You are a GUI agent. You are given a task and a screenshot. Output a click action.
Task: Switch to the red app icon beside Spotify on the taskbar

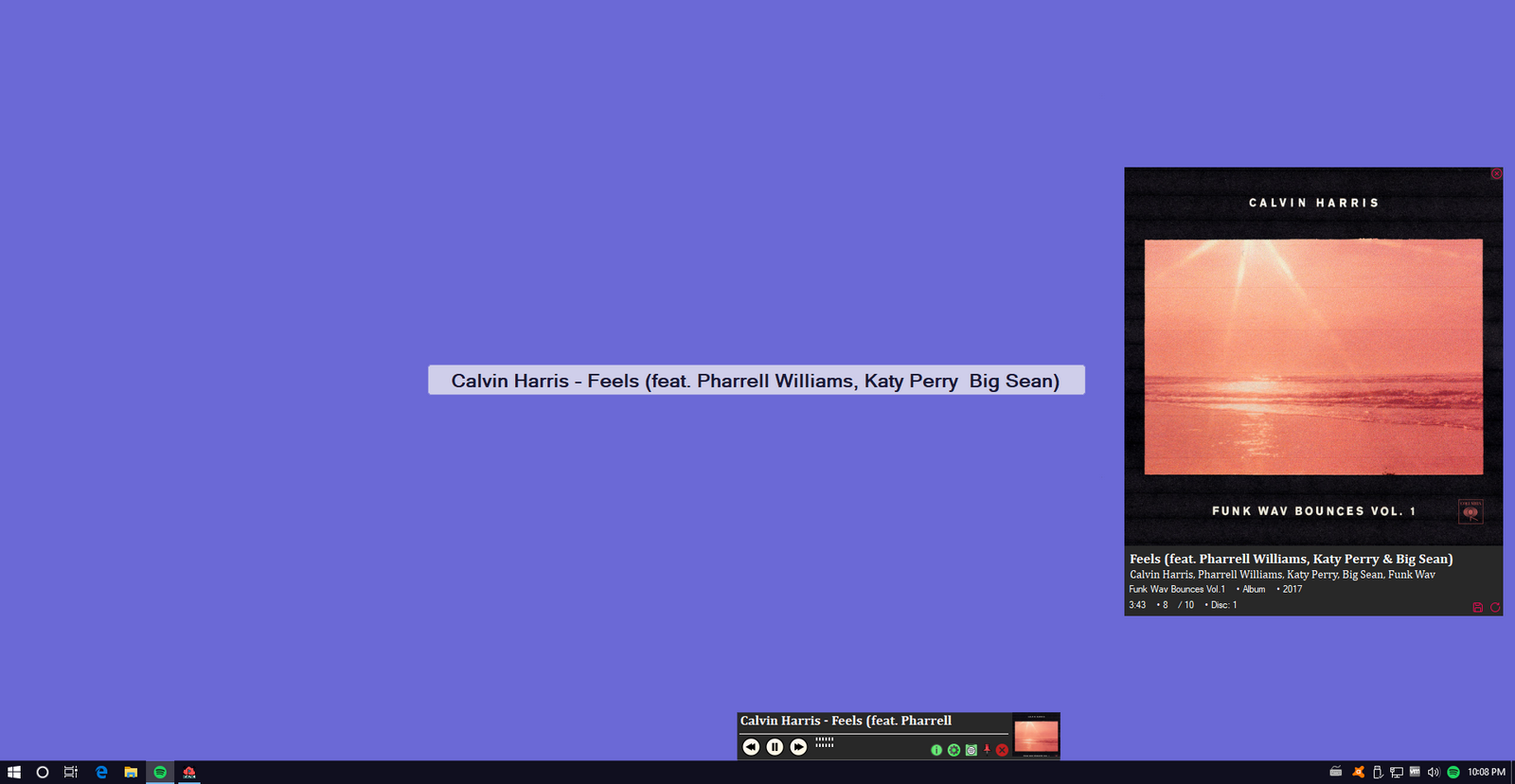[189, 772]
